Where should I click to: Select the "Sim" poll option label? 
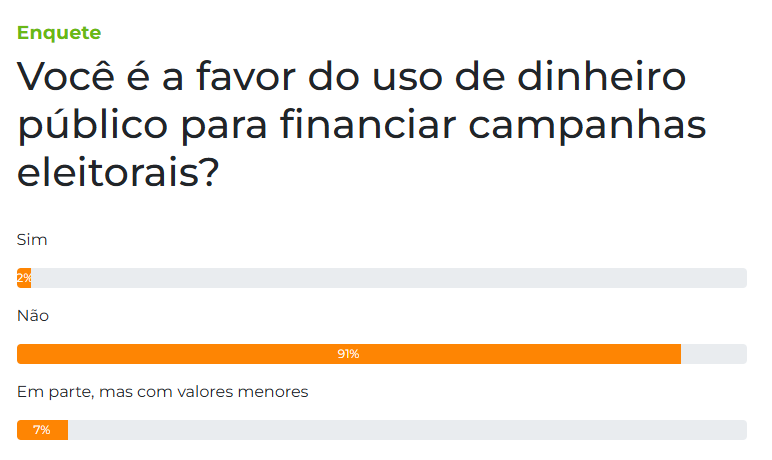[32, 240]
